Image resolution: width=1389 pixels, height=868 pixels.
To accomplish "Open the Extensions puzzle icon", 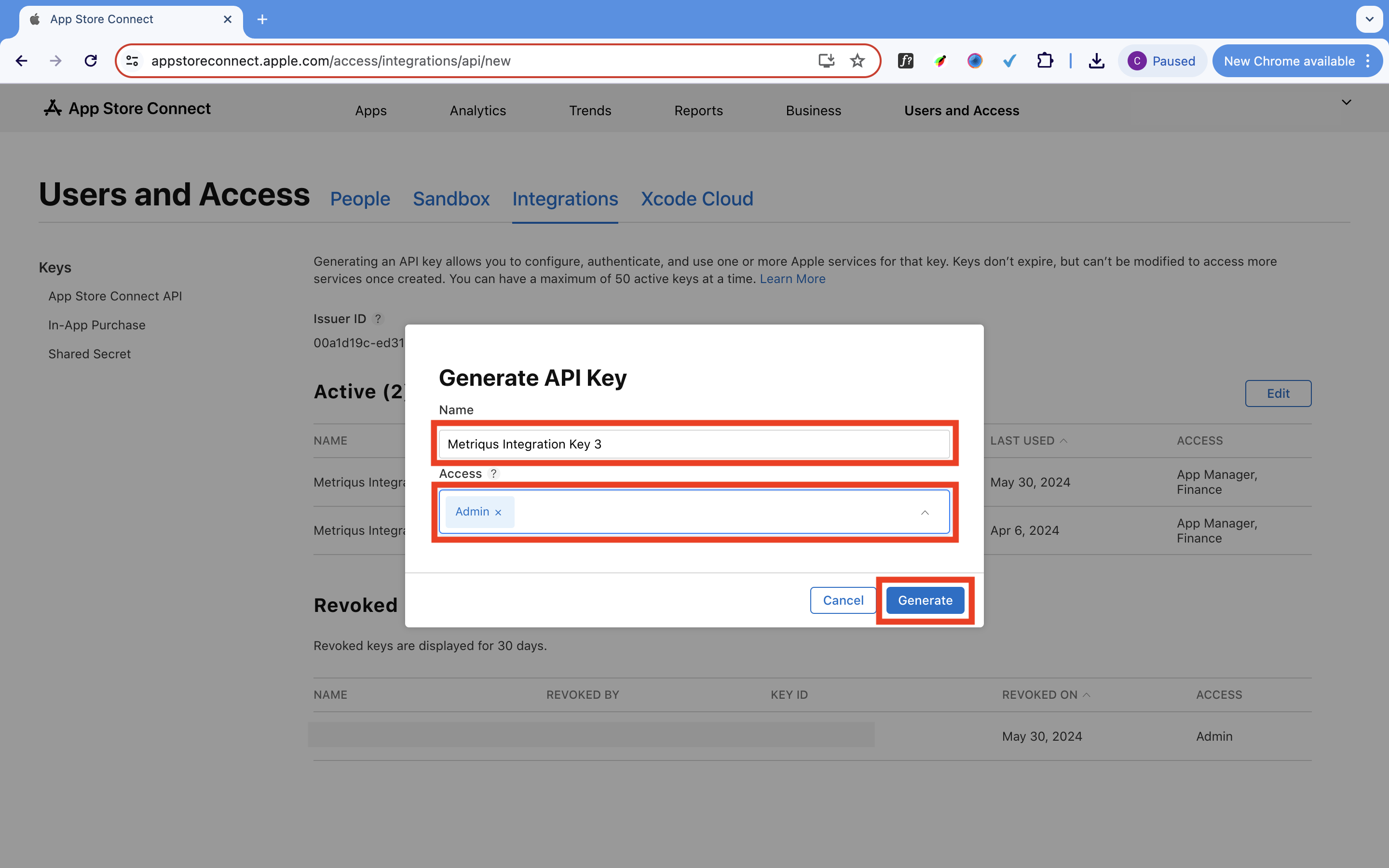I will [1045, 61].
